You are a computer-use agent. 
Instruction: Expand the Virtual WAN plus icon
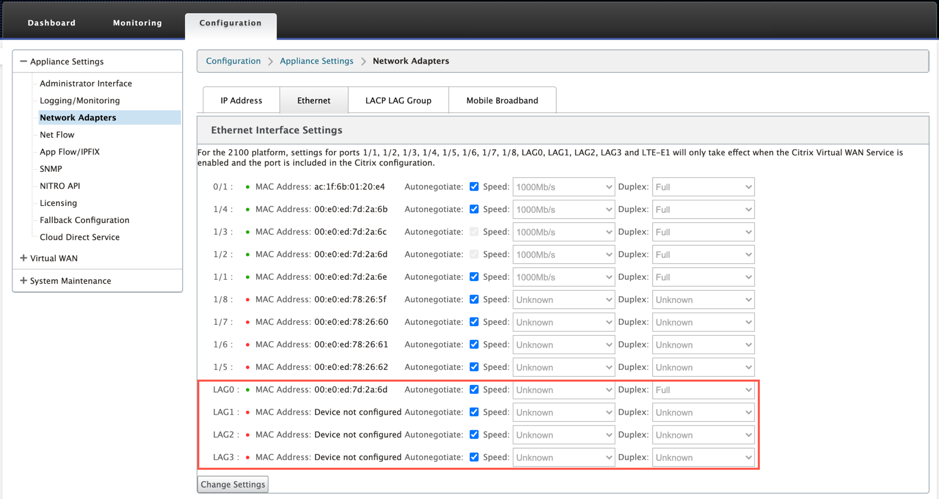click(23, 258)
